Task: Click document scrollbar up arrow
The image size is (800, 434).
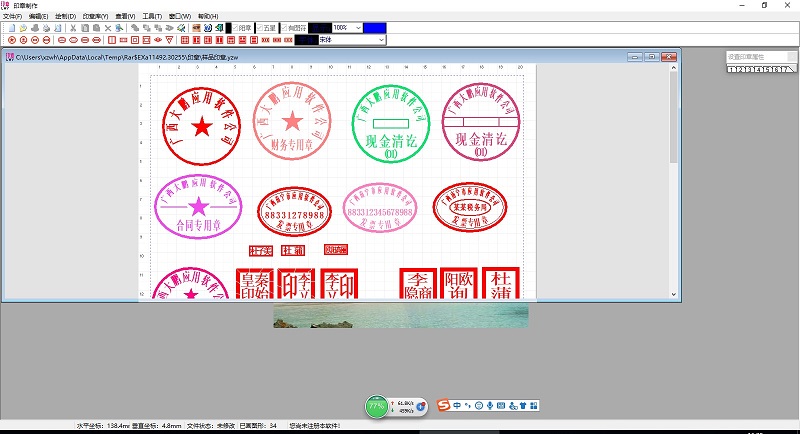Action: pyautogui.click(x=673, y=67)
